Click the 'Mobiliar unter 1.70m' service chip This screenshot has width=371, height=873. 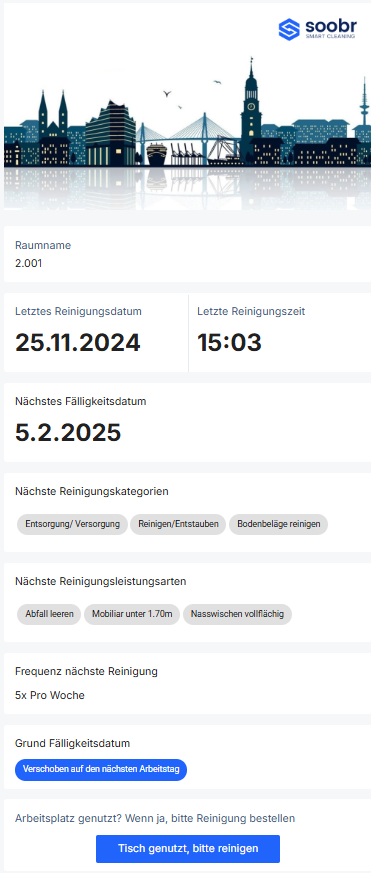tap(132, 614)
